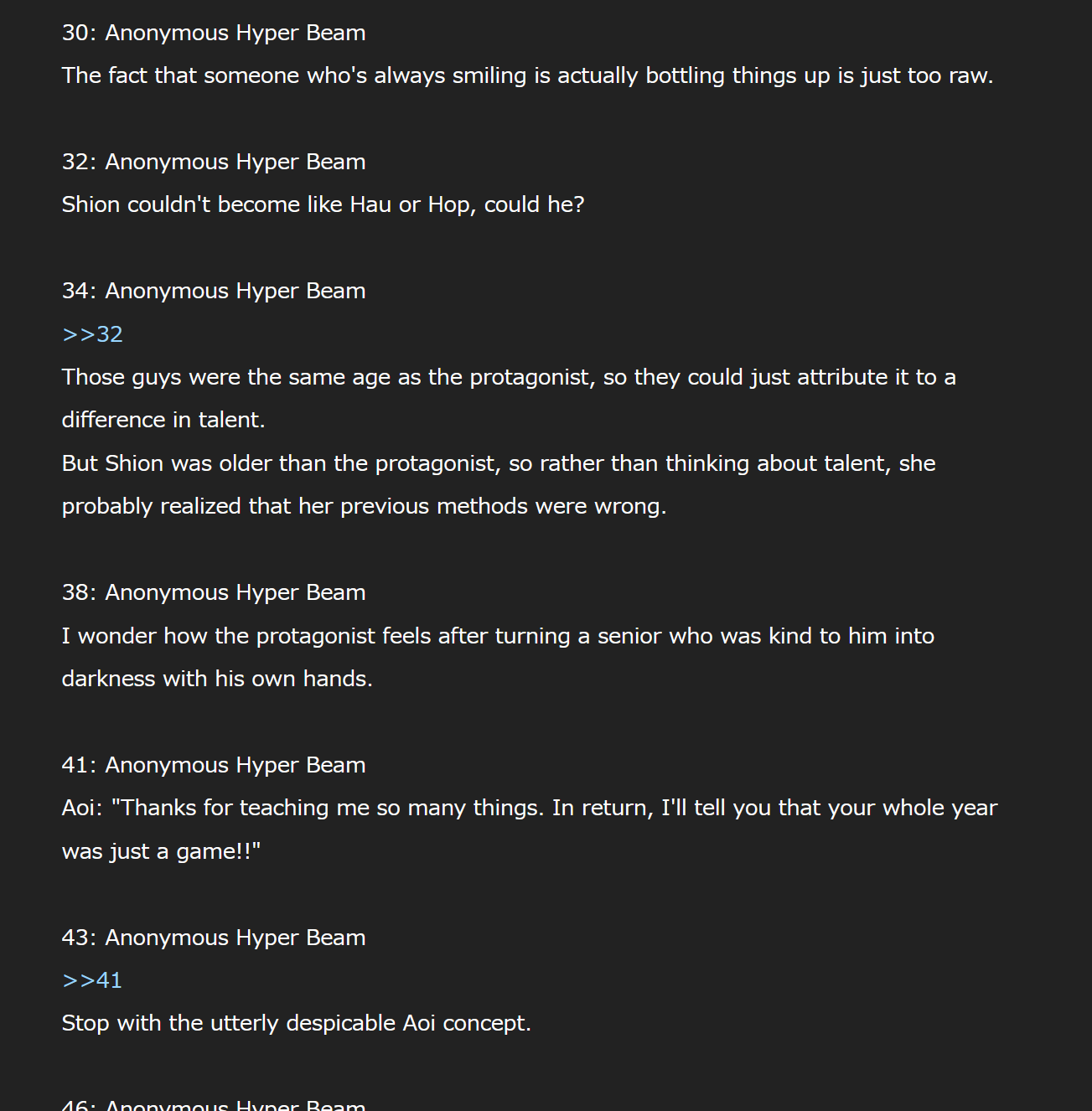Screen dimensions: 1092x1111
Task: Click the Aoi quote starting with Thanks
Action: click(530, 808)
